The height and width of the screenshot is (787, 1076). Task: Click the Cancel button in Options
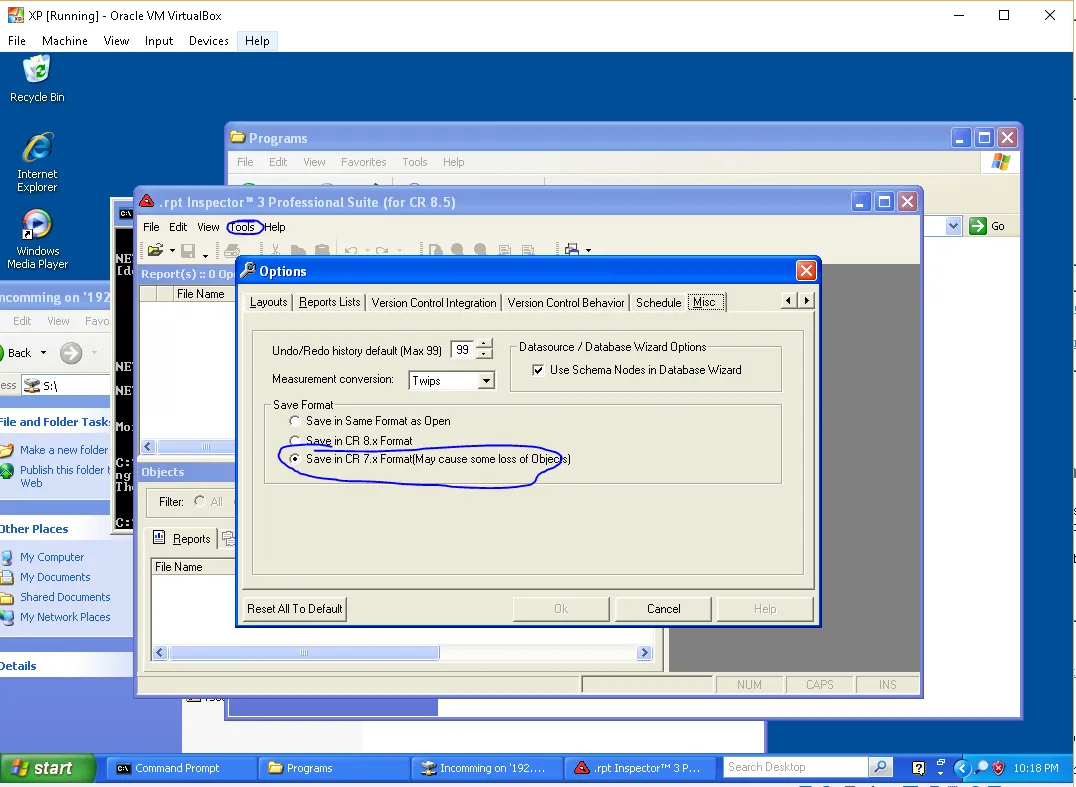tap(664, 609)
